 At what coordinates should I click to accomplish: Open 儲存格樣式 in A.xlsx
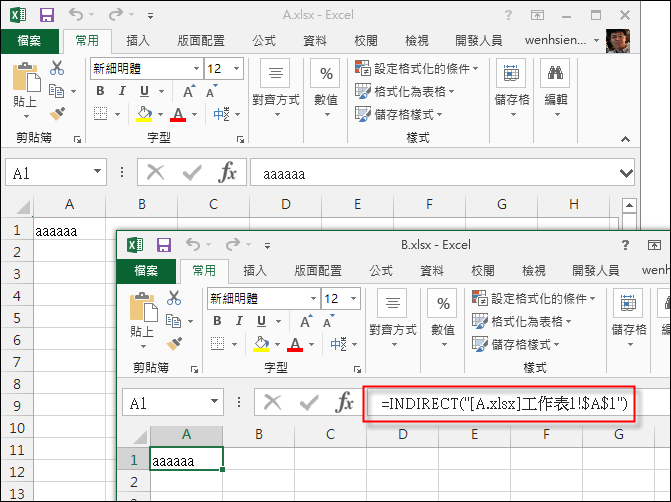pyautogui.click(x=398, y=114)
